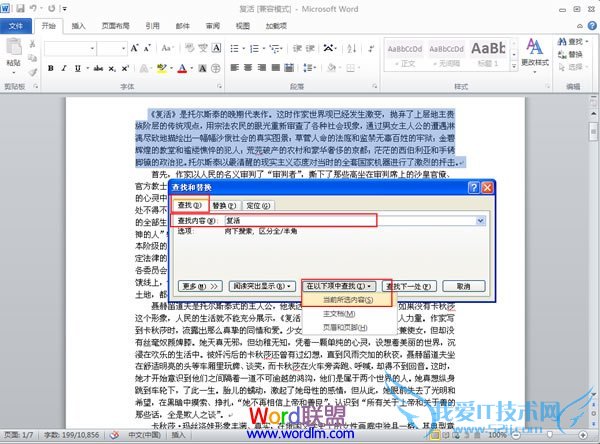
Task: Click the bulleted list icon
Action: (x=235, y=49)
